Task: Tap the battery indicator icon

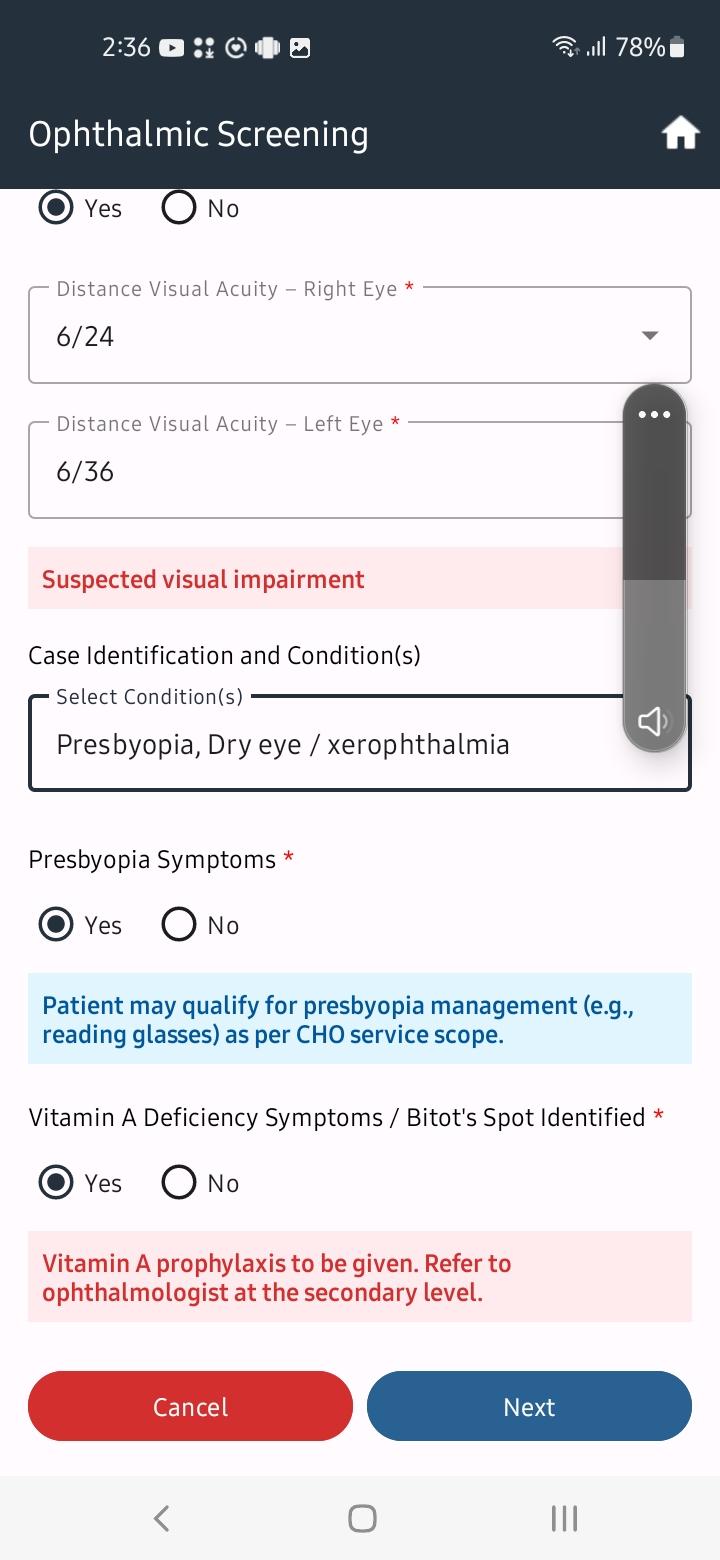Action: (x=677, y=47)
